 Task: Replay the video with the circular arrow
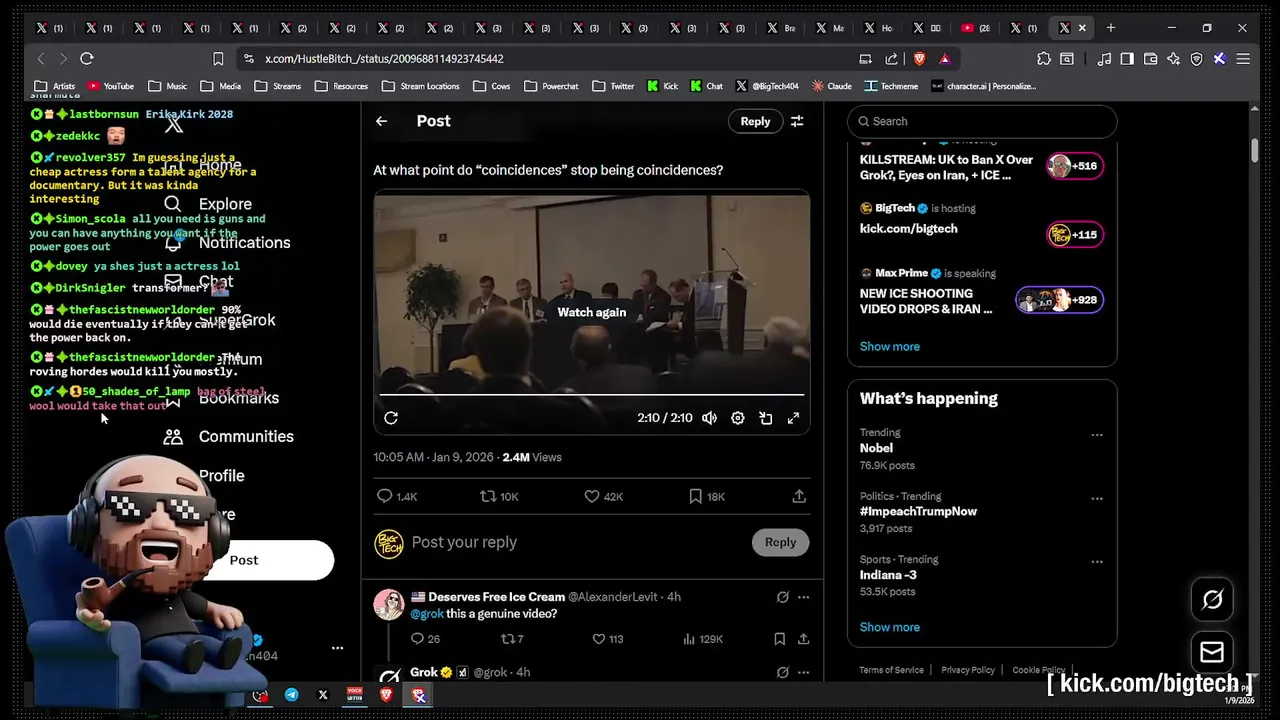(391, 418)
